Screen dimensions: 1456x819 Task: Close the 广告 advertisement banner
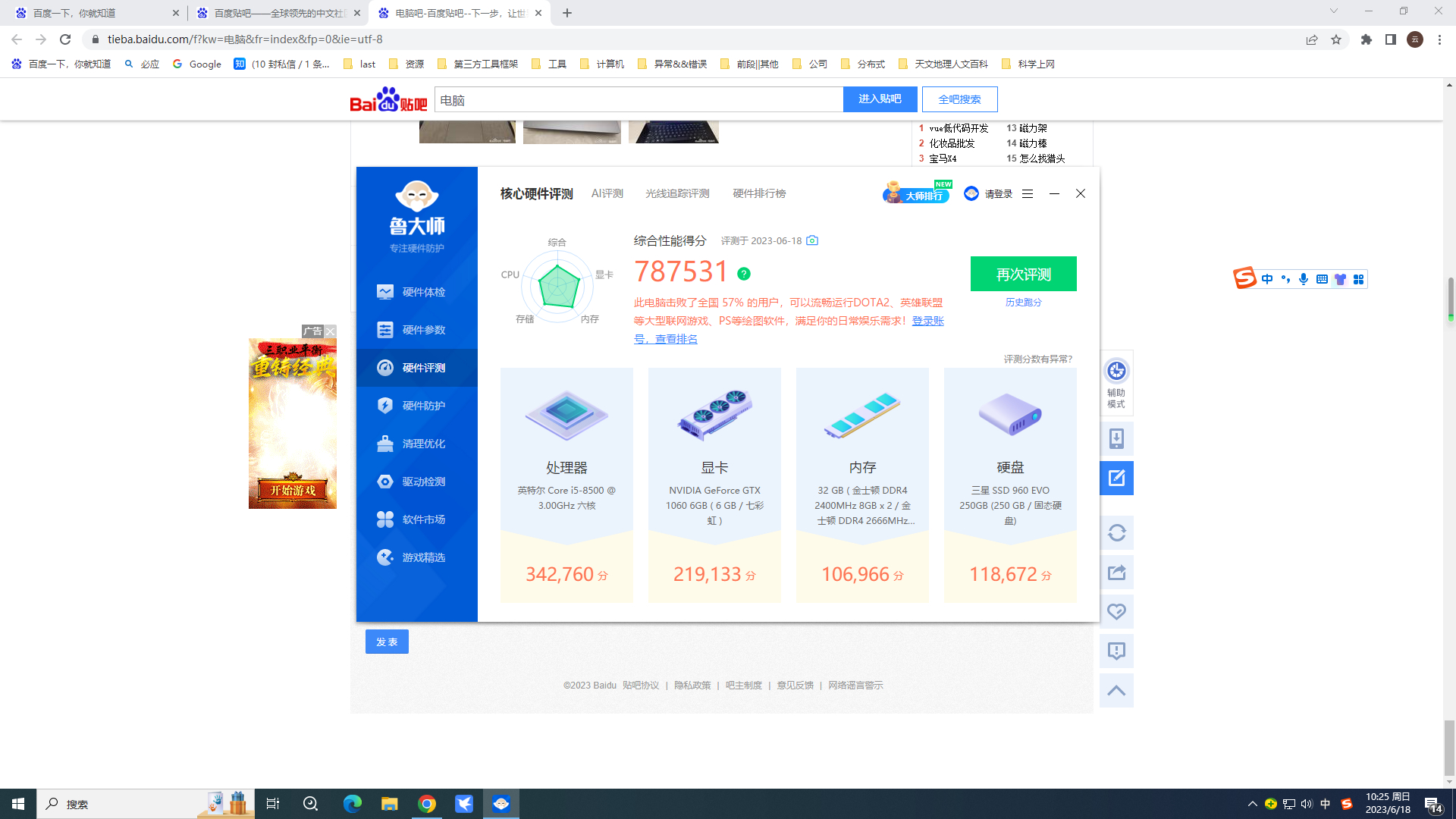[x=331, y=331]
